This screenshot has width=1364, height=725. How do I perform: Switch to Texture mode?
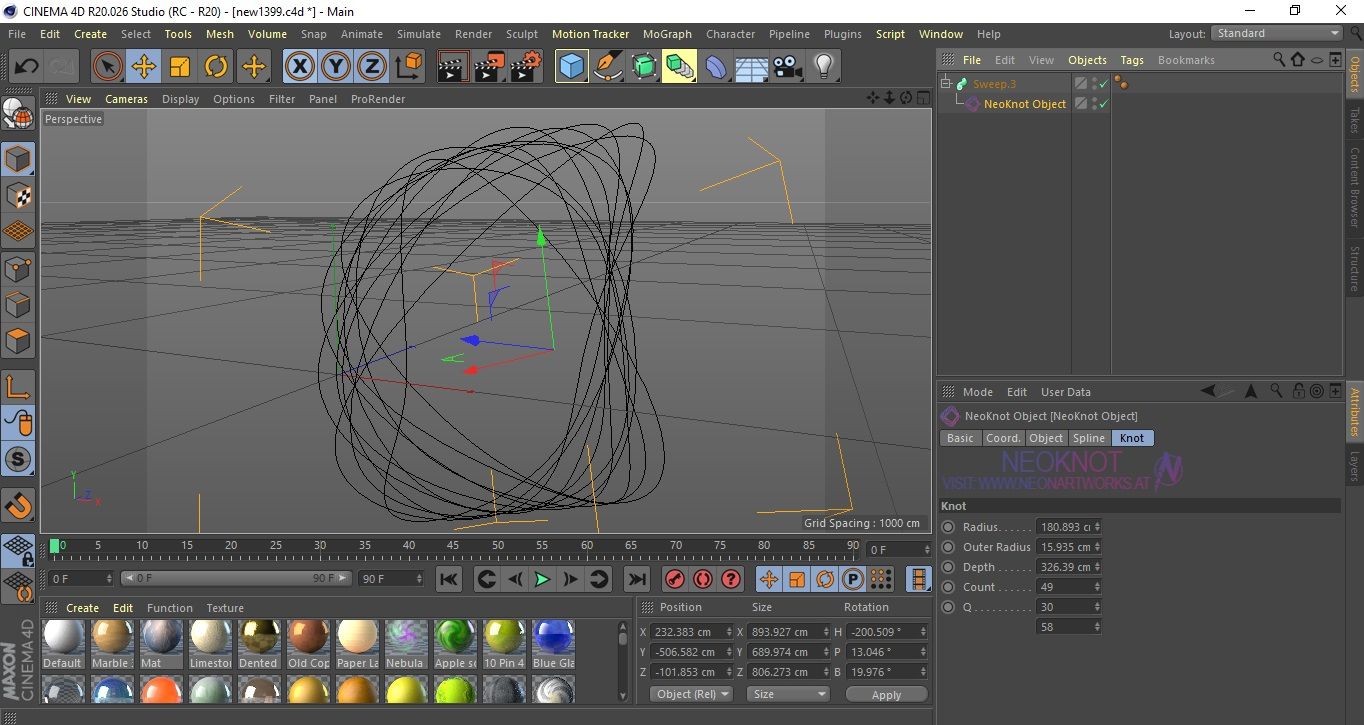[x=18, y=195]
